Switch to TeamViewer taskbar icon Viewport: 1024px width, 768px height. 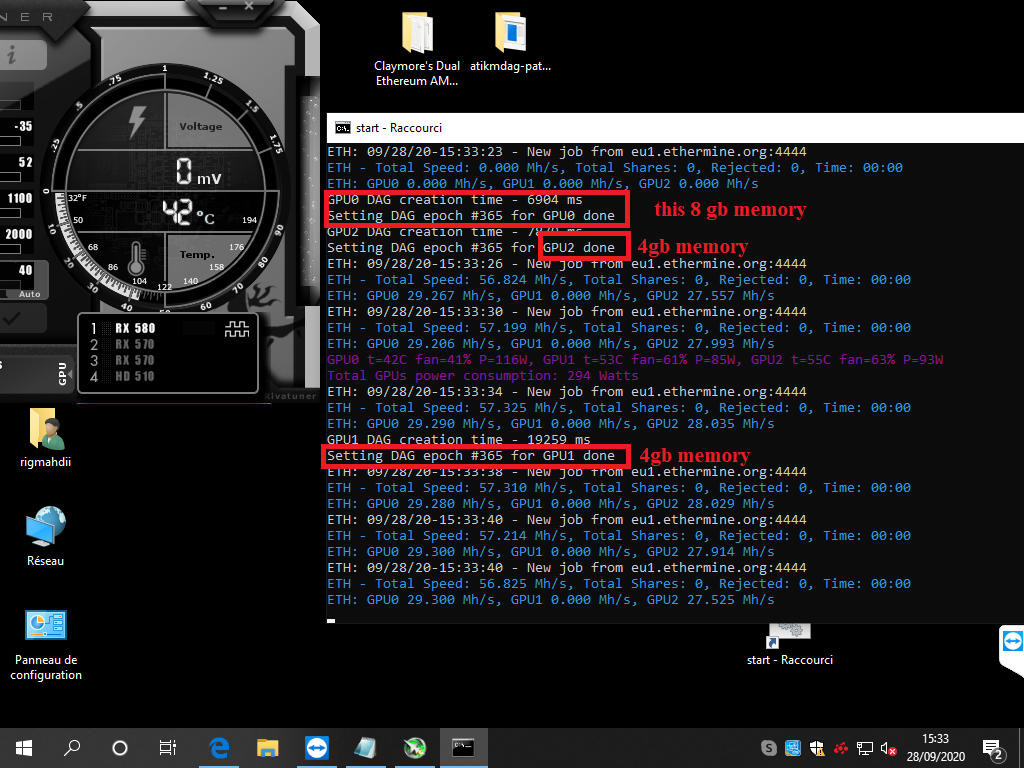316,748
